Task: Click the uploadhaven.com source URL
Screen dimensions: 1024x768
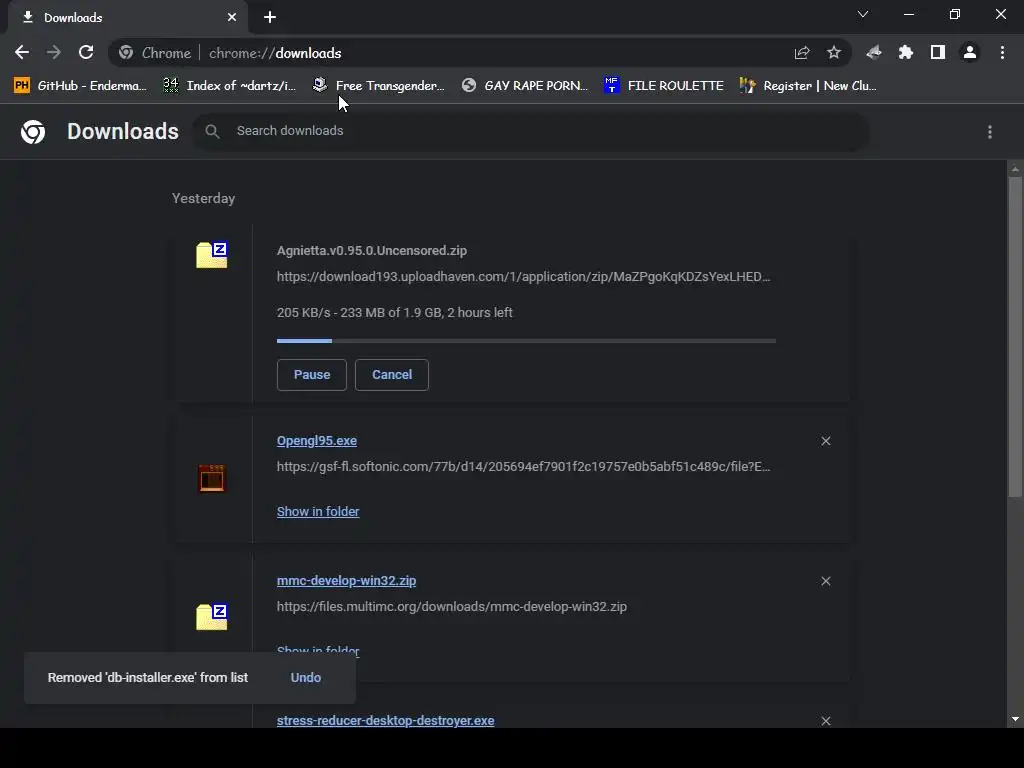Action: click(523, 277)
